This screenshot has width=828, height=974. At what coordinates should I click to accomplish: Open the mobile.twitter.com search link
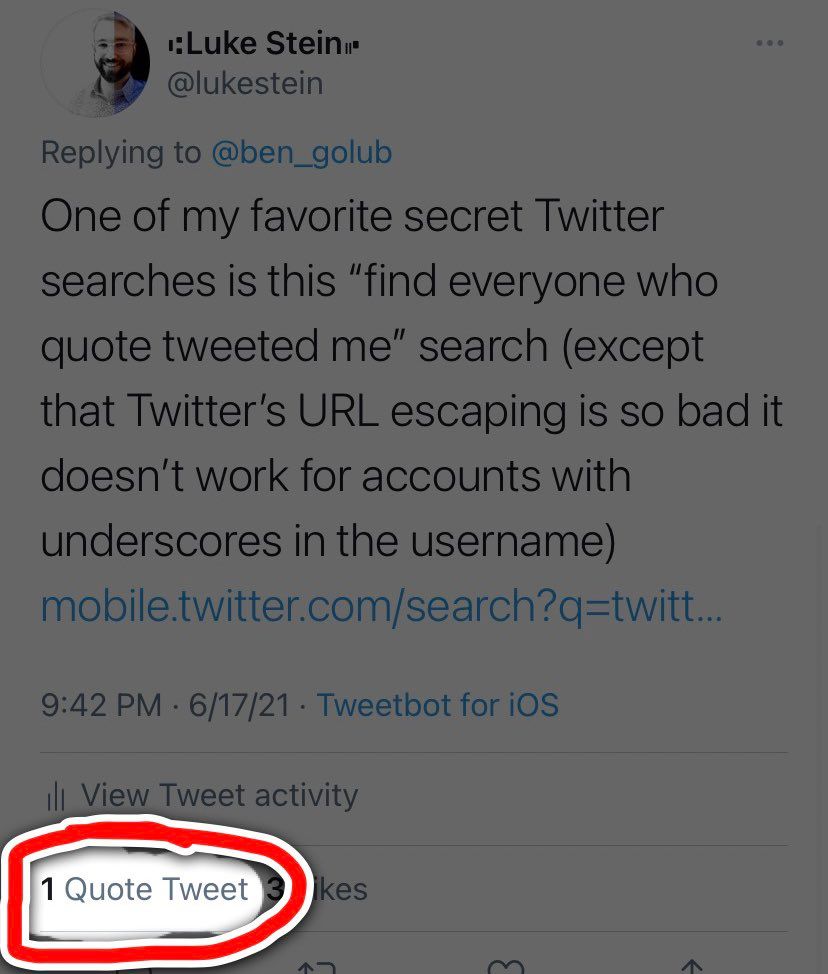[381, 606]
